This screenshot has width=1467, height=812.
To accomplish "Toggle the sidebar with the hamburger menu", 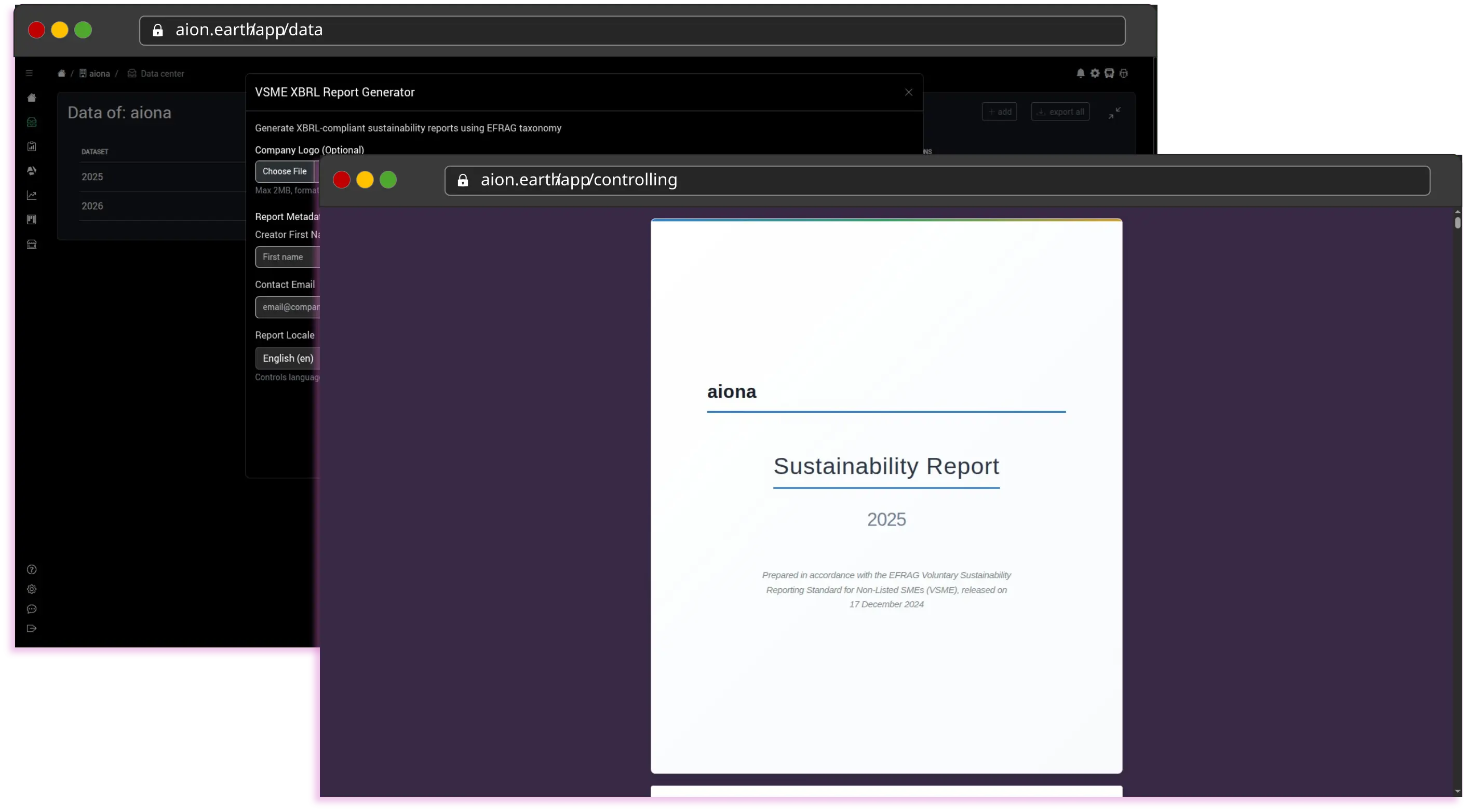I will 28,73.
